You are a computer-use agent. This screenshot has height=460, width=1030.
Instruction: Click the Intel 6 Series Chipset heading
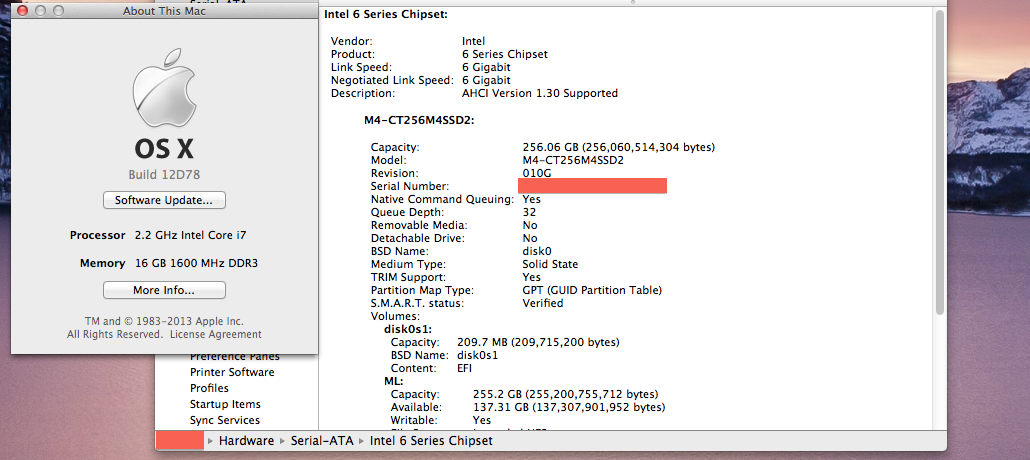click(x=386, y=14)
